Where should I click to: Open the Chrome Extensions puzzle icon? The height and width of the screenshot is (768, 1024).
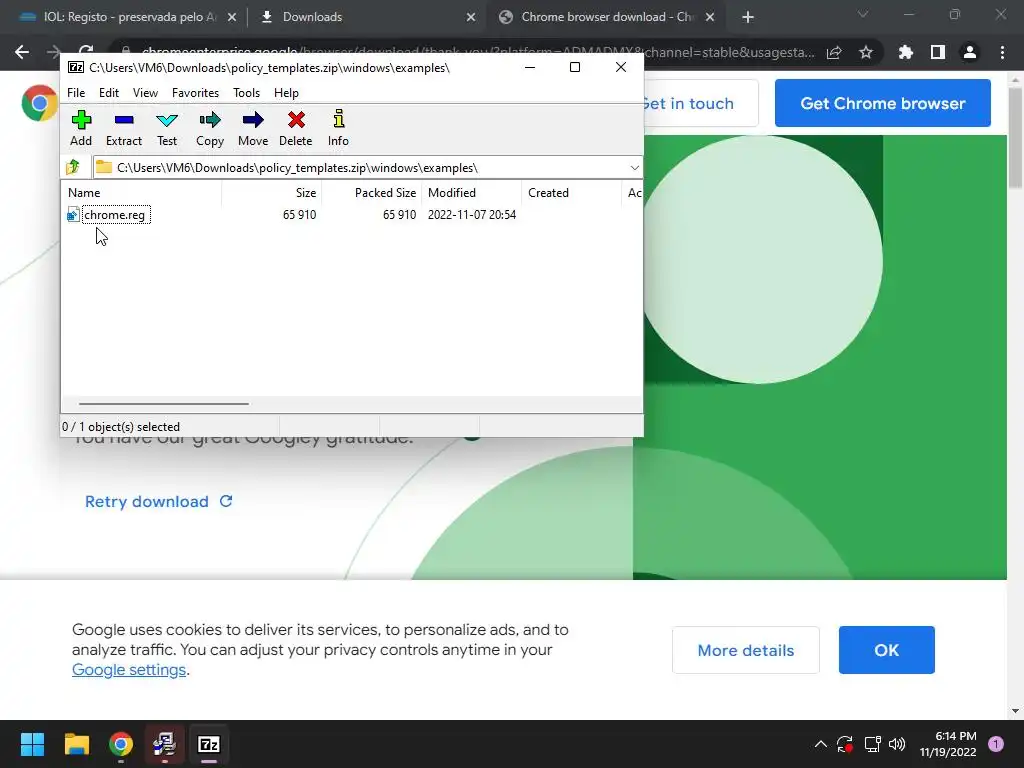click(906, 52)
